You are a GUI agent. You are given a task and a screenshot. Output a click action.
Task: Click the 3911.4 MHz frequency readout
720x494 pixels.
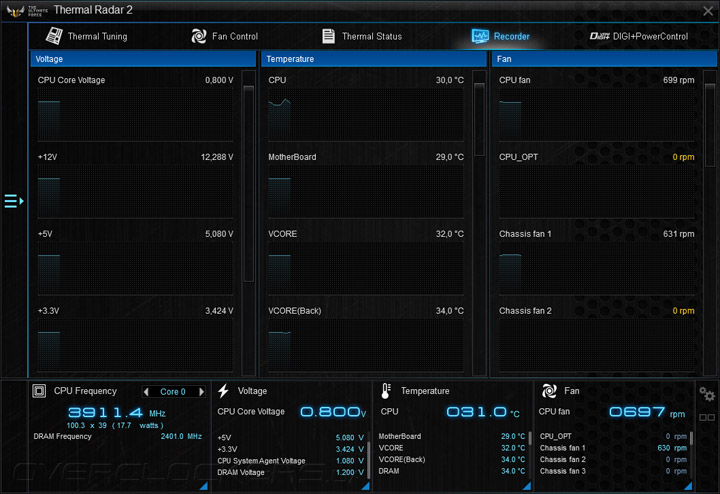[x=117, y=412]
